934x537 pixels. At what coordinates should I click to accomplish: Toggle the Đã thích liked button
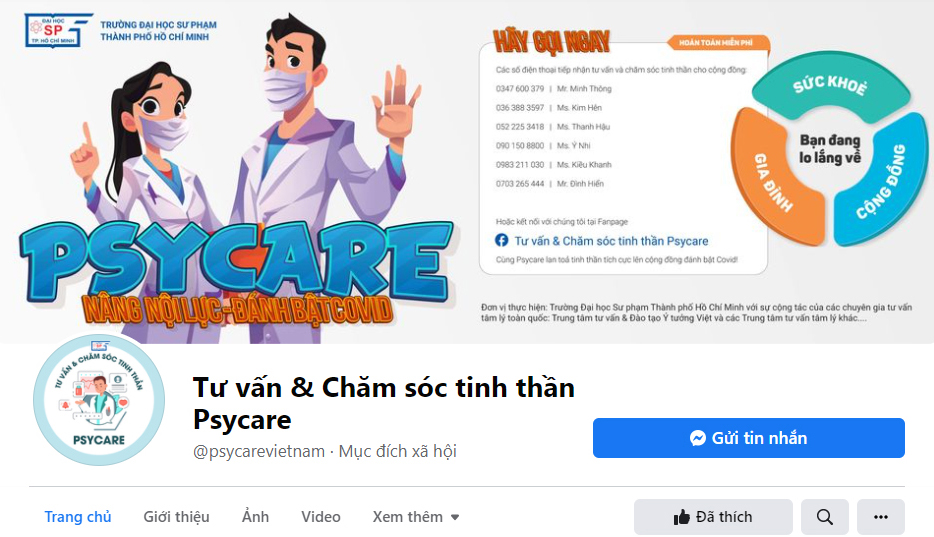pos(713,517)
